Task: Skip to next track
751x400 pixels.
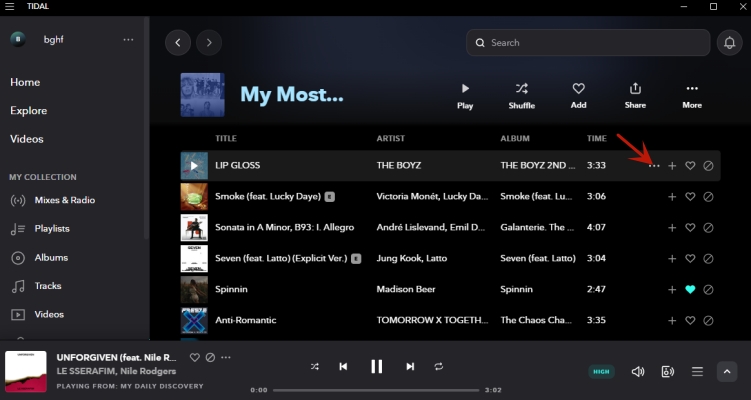Action: point(410,366)
